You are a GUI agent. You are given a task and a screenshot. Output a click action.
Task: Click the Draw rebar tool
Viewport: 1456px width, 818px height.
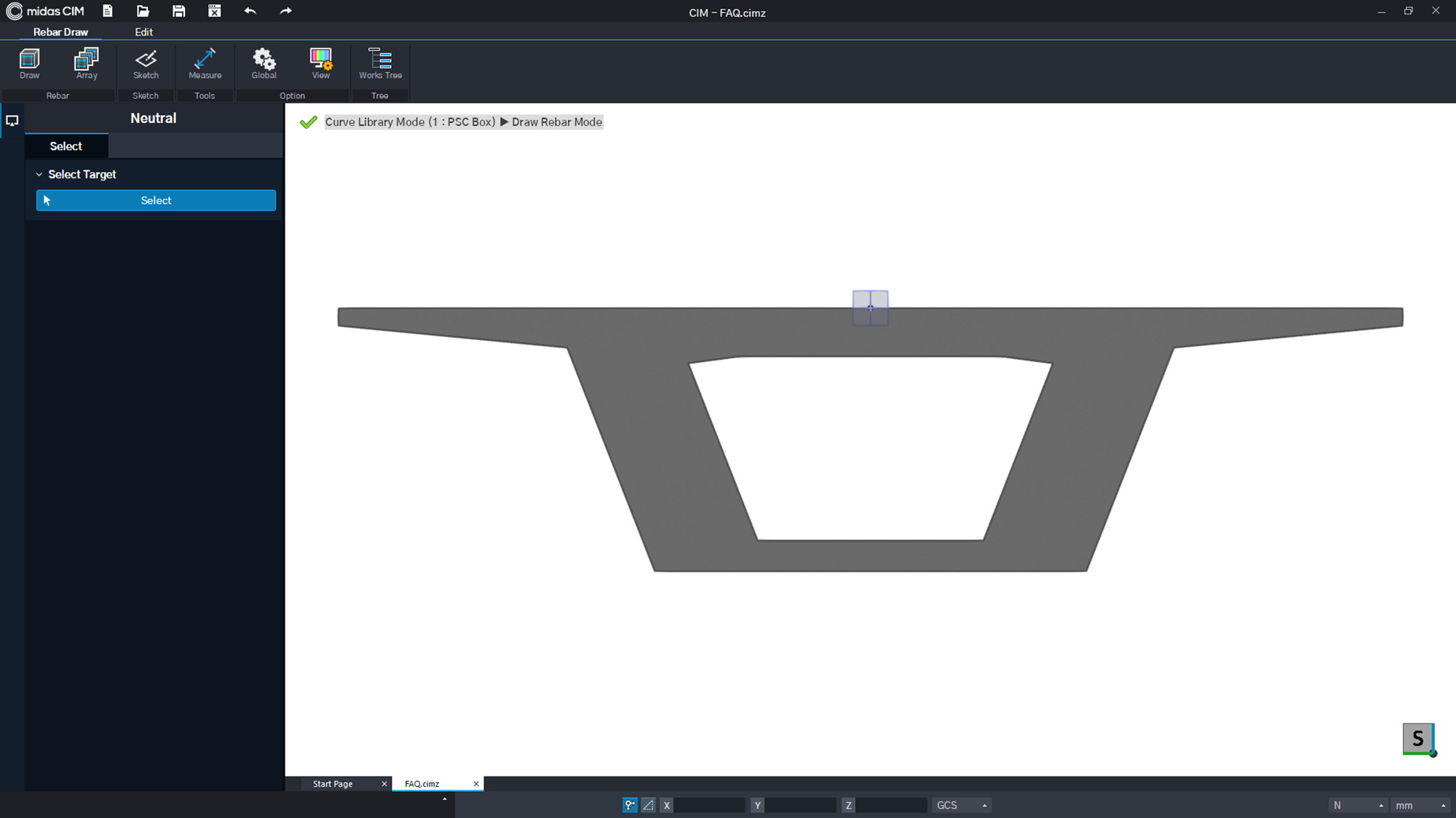[30, 63]
